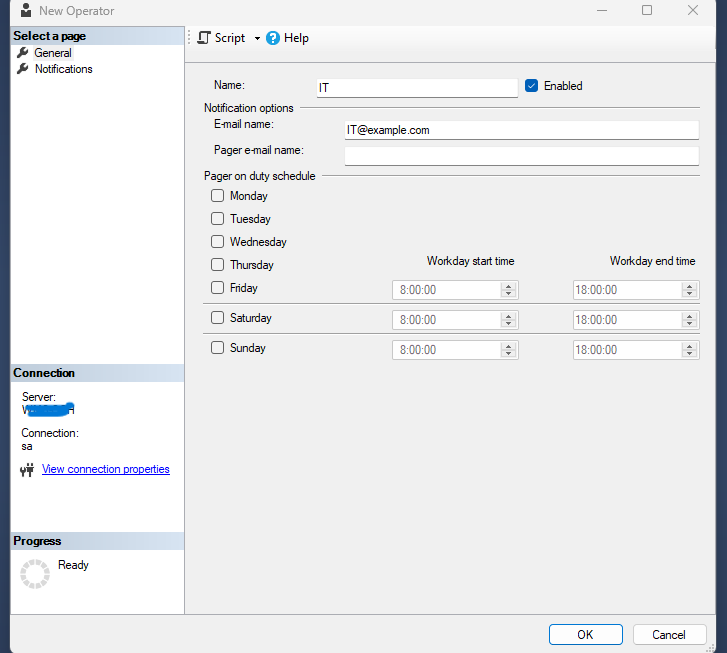The width and height of the screenshot is (727, 653).
Task: Open View connection properties link
Action: pos(105,470)
